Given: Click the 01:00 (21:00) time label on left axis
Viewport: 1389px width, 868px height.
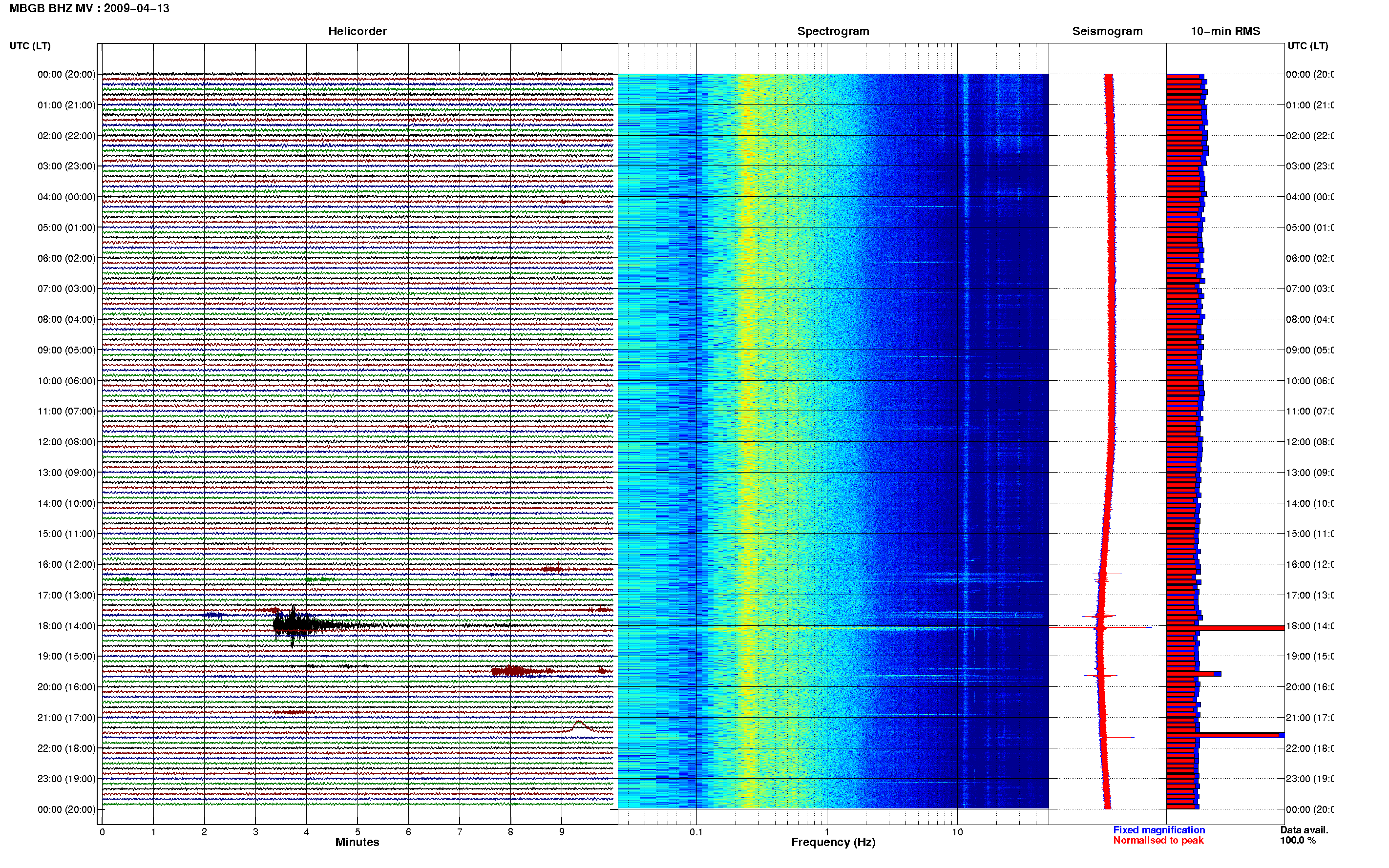Looking at the screenshot, I should [66, 105].
